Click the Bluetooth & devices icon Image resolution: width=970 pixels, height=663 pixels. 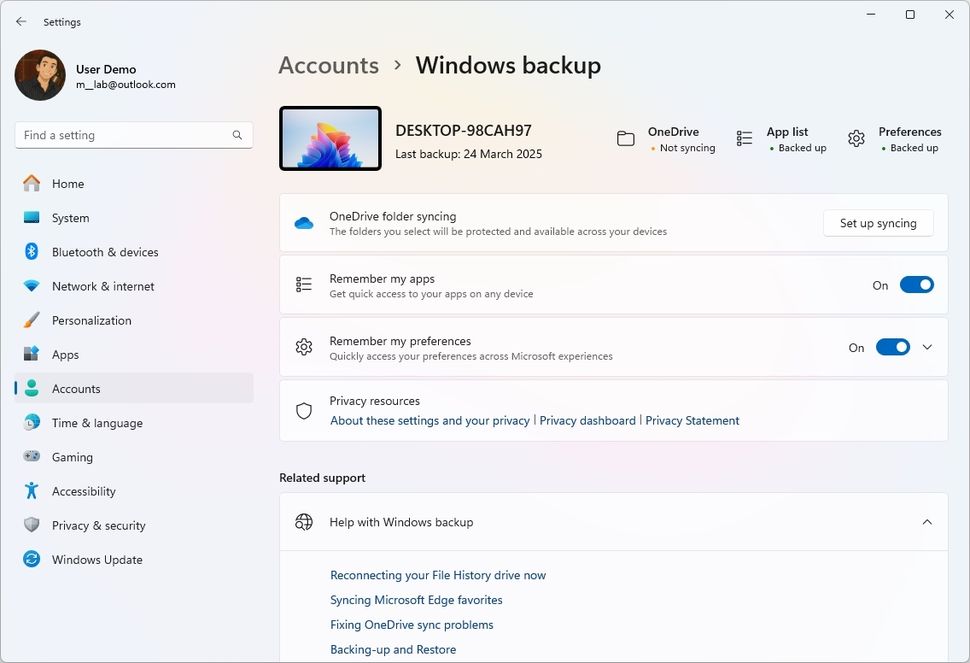(32, 252)
